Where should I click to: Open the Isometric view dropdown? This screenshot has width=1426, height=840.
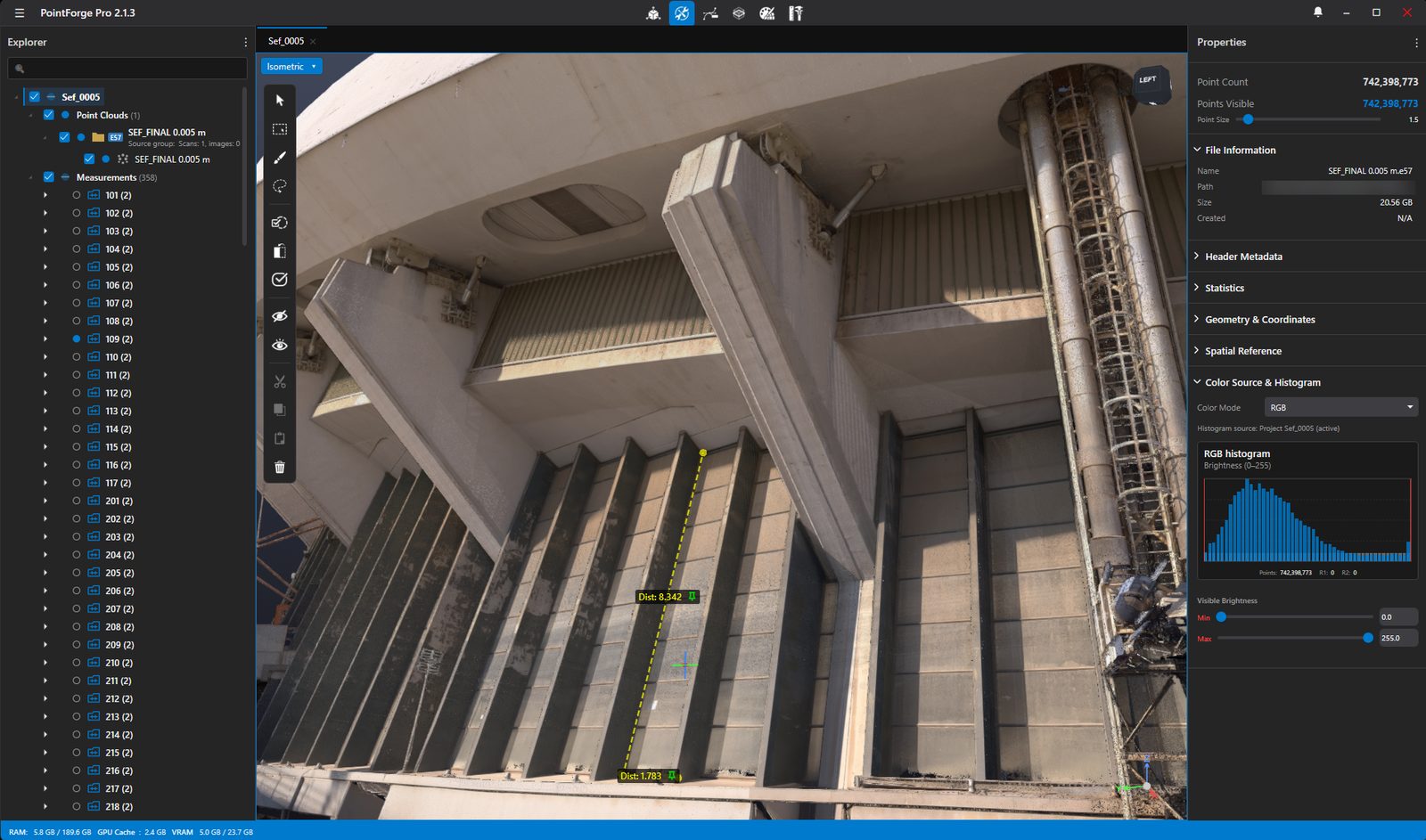[x=291, y=67]
